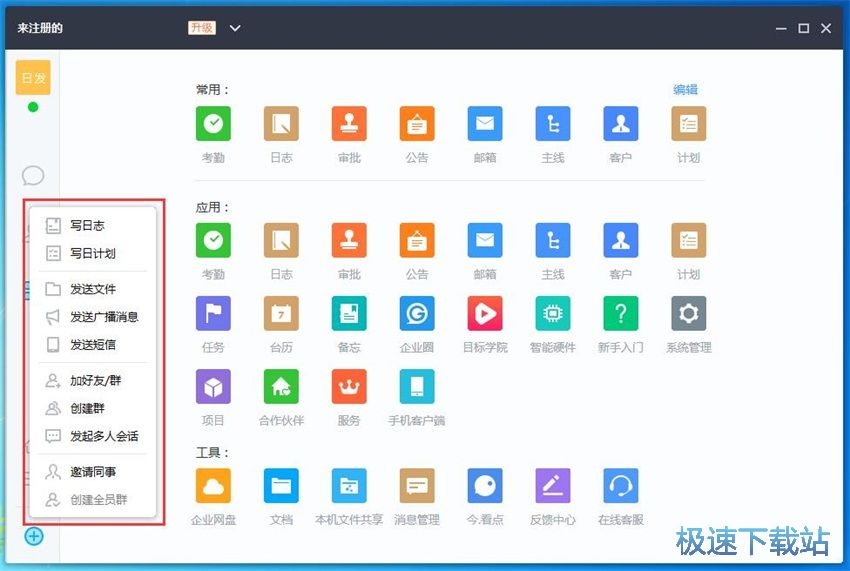Open 审批 in the 应用 section

(349, 240)
